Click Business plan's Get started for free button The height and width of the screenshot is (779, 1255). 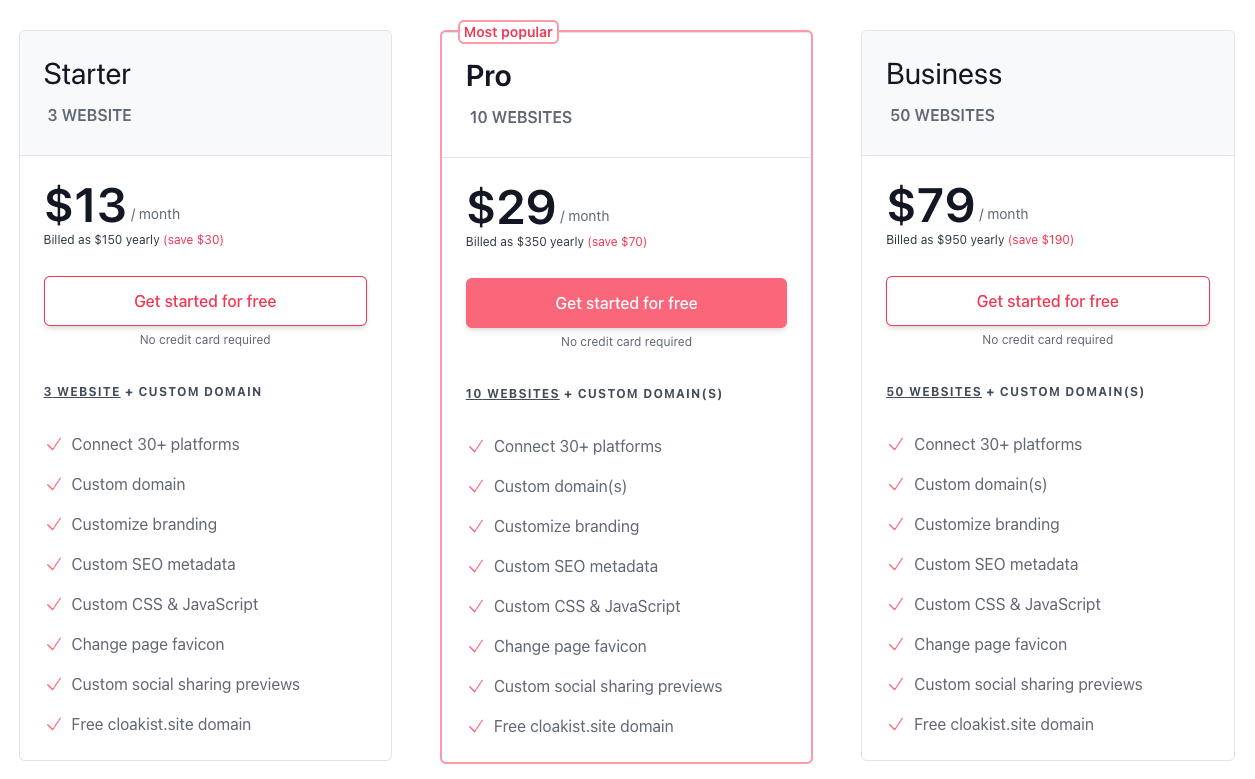1047,301
